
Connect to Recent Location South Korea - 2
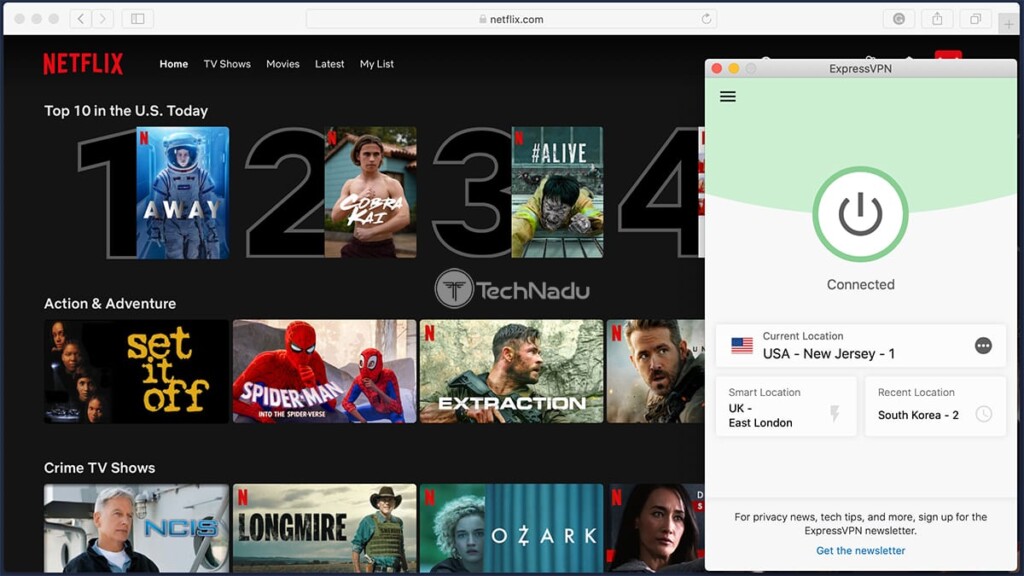pyautogui.click(x=935, y=407)
